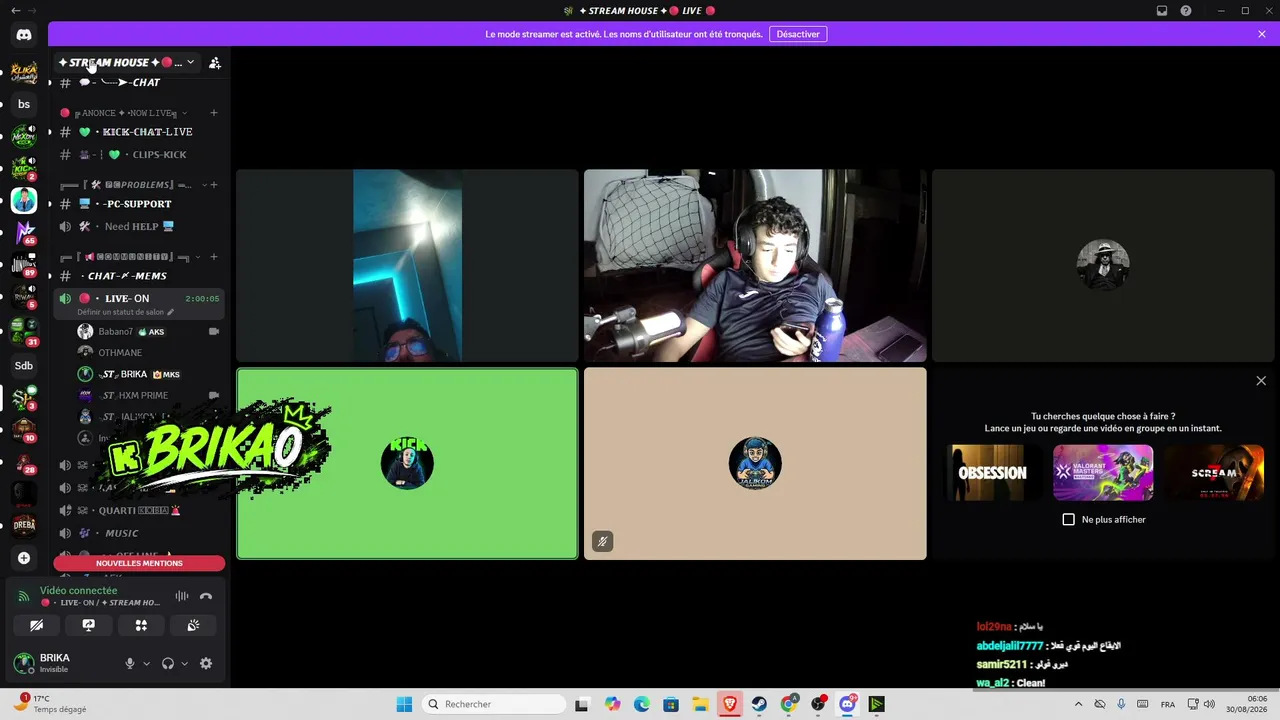Launch the Scream activity thumbnail
This screenshot has height=720, width=1280.
pyautogui.click(x=1214, y=473)
